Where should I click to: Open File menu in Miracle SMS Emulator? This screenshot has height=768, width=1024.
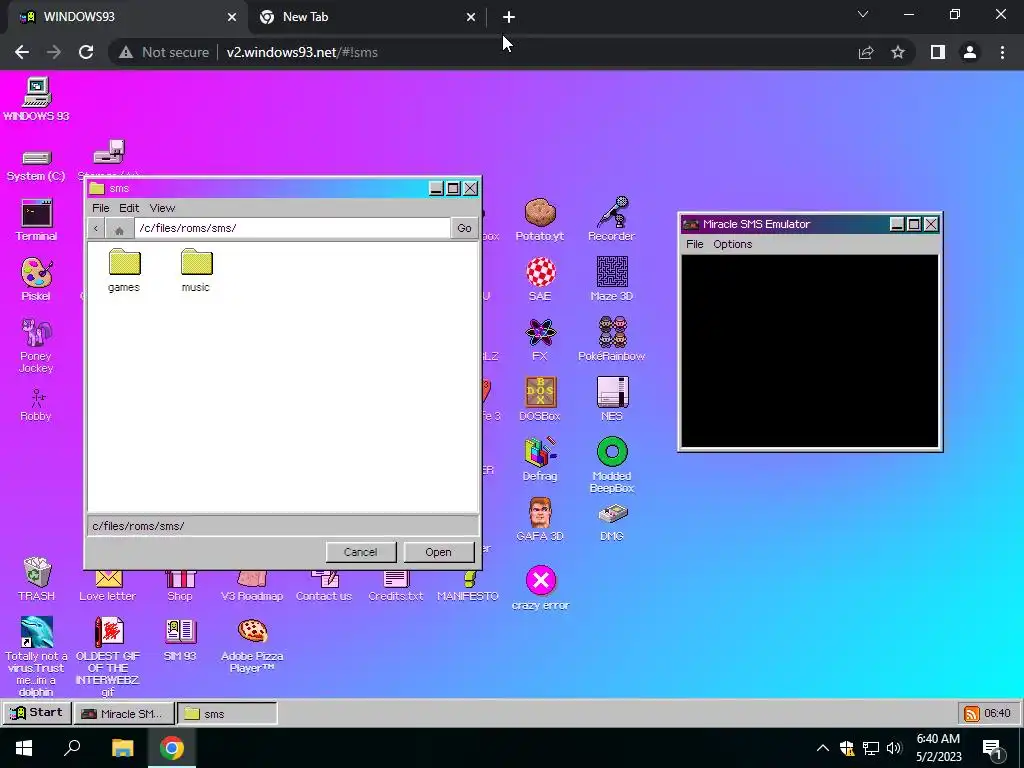[694, 244]
